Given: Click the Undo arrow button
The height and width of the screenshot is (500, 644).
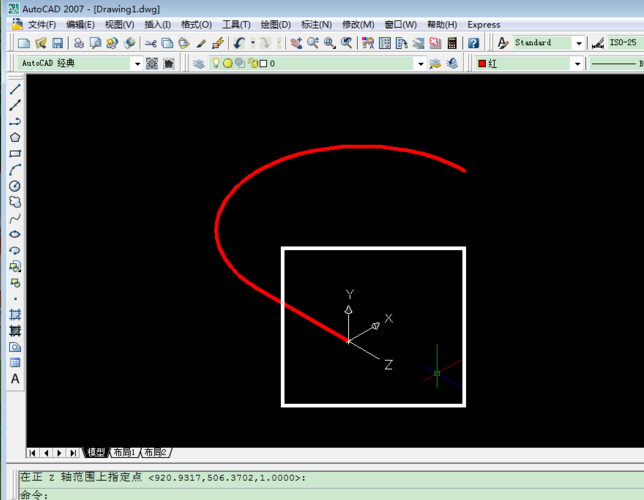Looking at the screenshot, I should pos(239,43).
